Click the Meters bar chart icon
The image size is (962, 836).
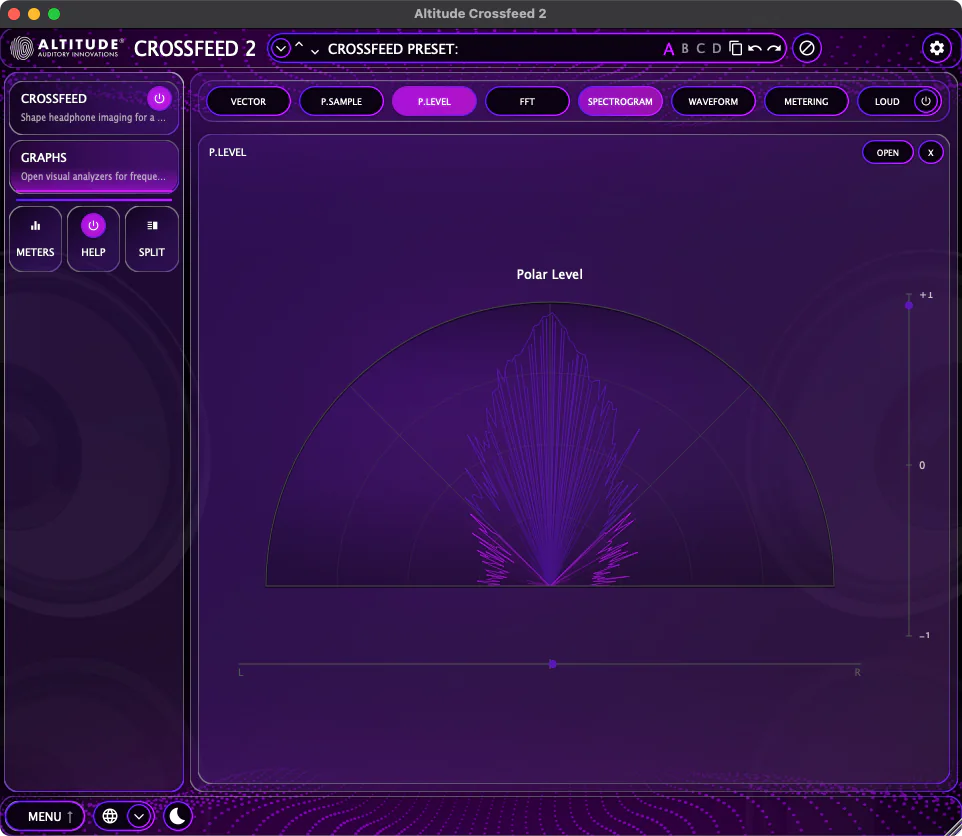(x=36, y=226)
